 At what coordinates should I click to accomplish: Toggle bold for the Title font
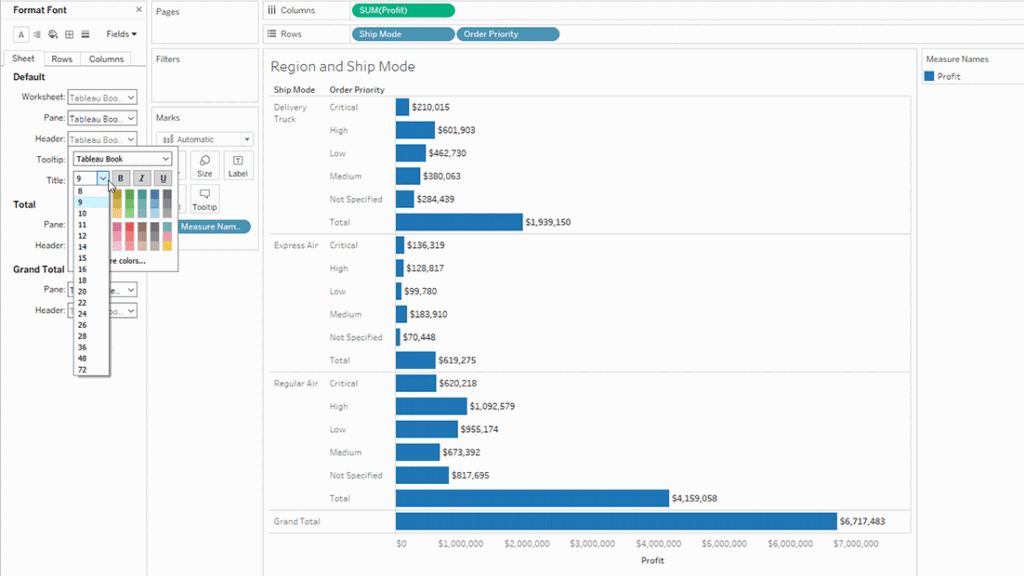pos(120,178)
